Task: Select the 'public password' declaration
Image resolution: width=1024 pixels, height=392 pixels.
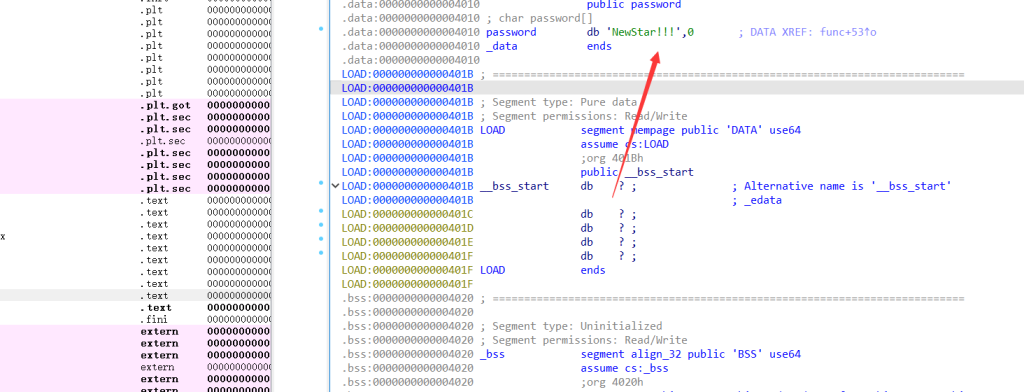Action: [633, 5]
